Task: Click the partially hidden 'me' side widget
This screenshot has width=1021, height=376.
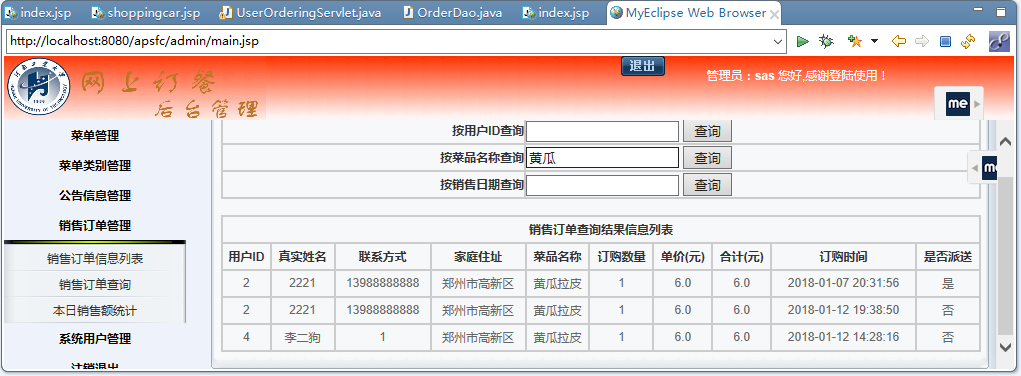Action: (989, 168)
